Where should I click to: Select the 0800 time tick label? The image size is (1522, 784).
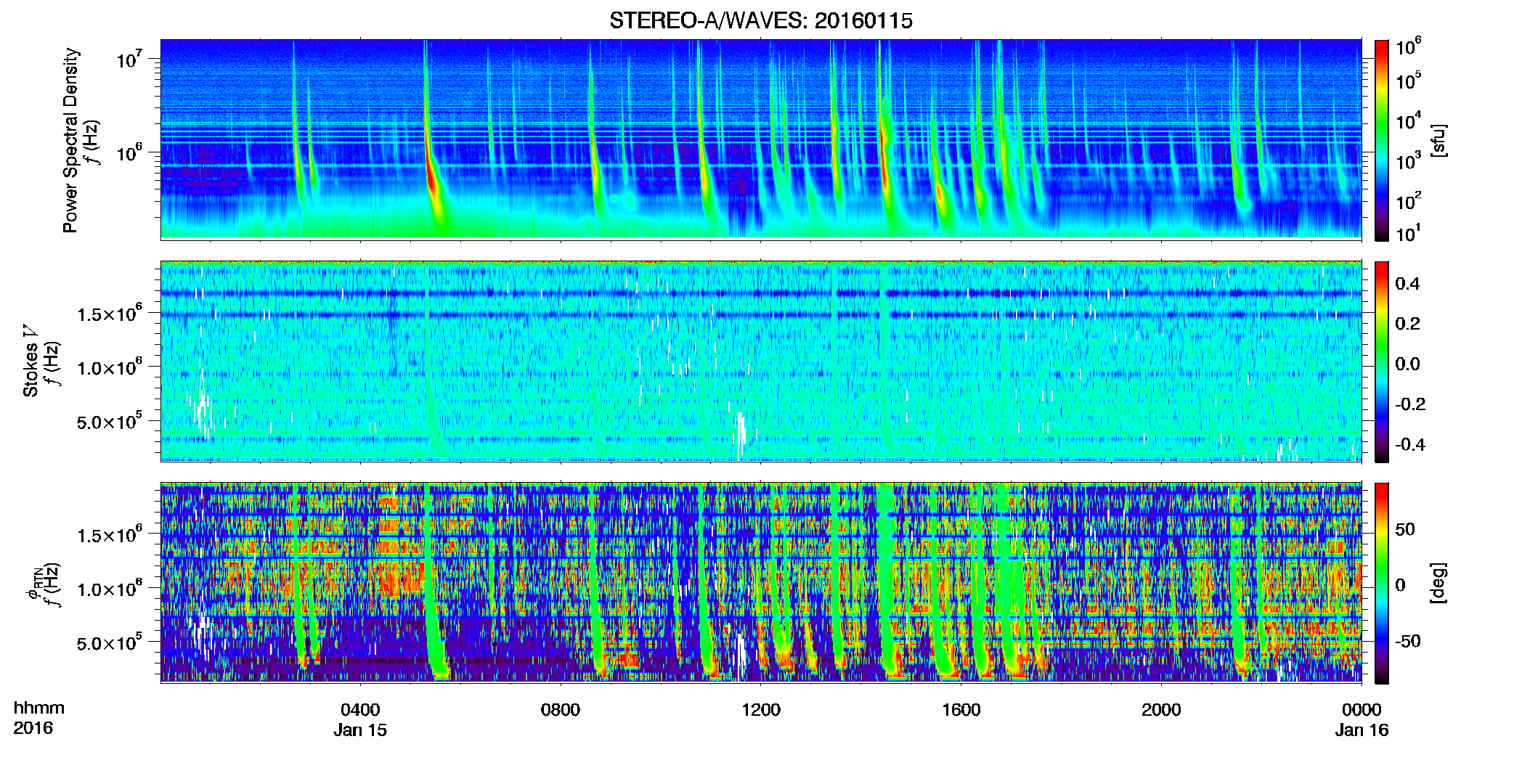(561, 710)
